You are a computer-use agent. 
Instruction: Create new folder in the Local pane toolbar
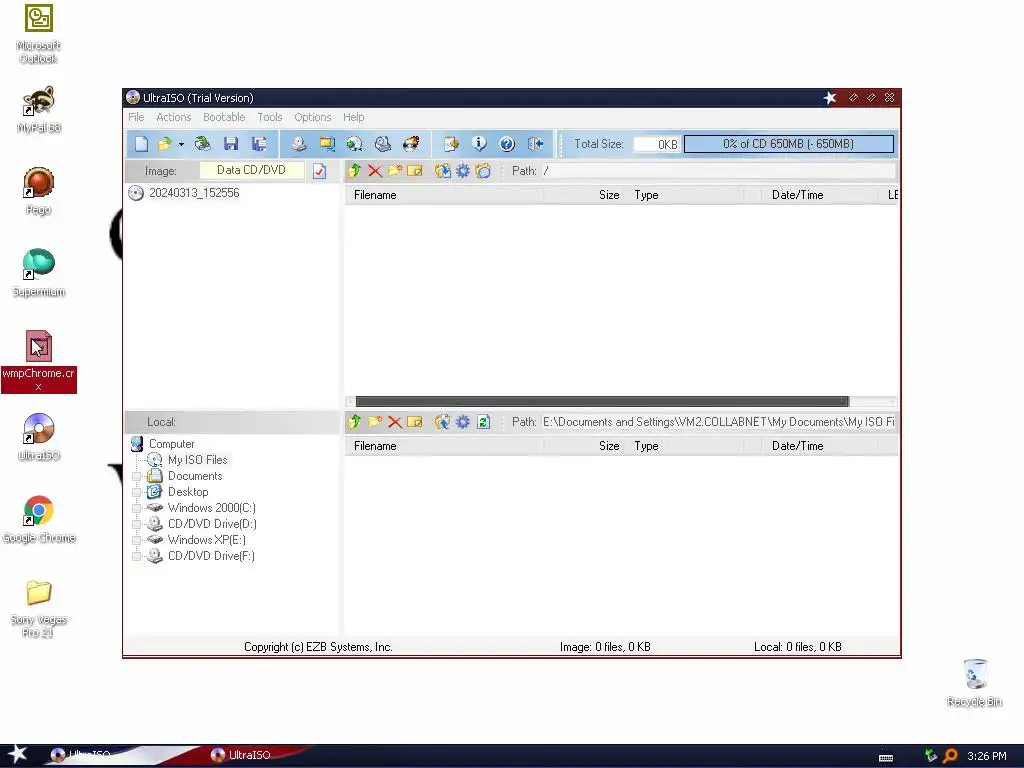375,422
